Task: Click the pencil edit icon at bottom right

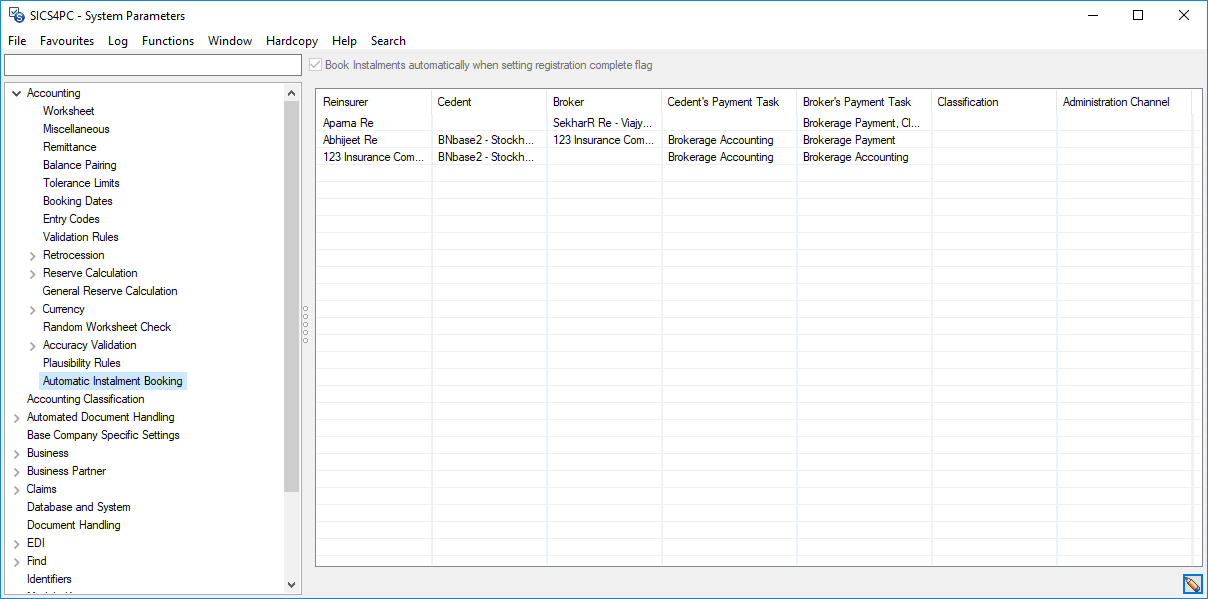Action: [1192, 583]
